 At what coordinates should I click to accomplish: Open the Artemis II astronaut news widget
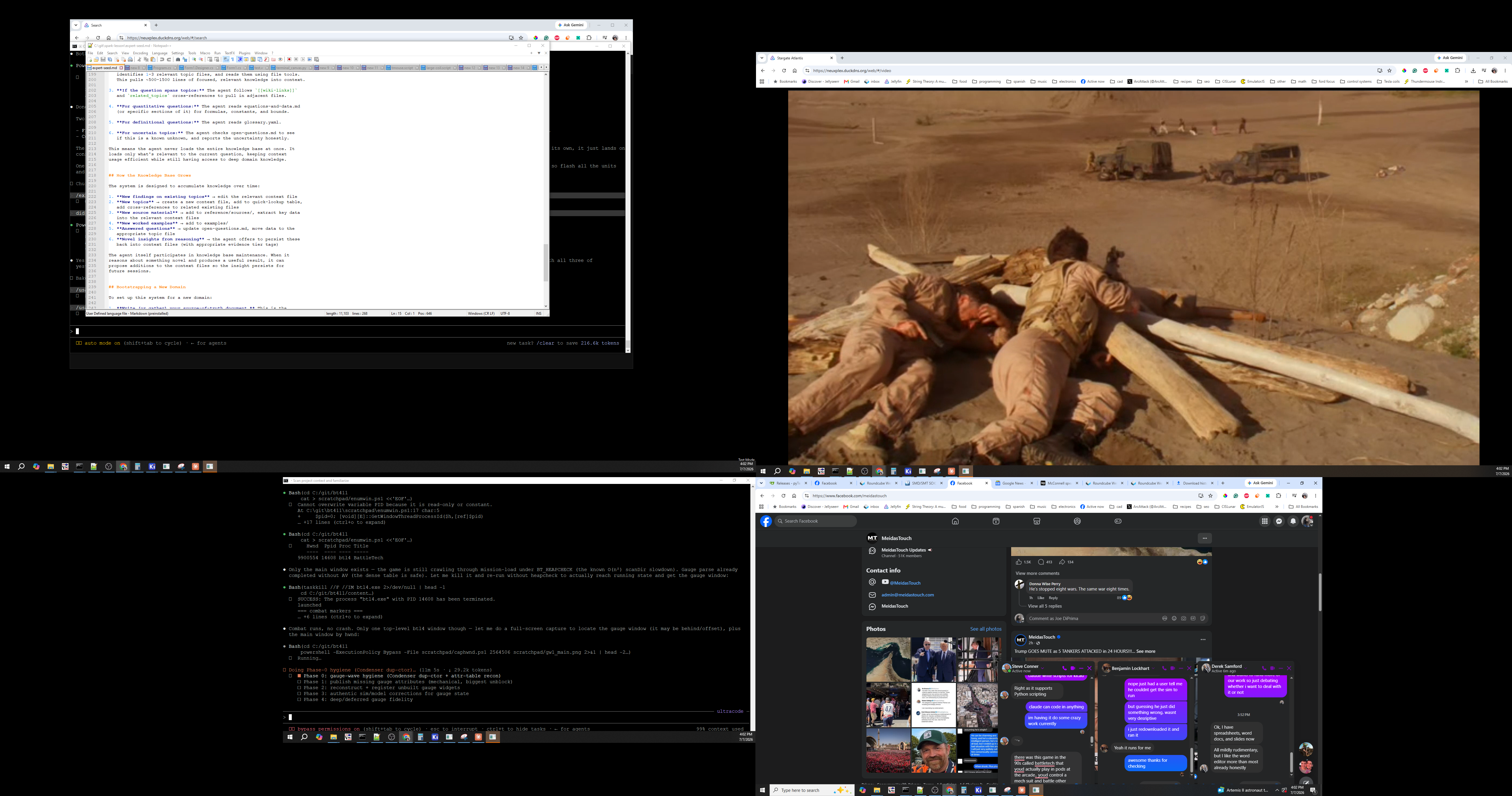pyautogui.click(x=1243, y=790)
